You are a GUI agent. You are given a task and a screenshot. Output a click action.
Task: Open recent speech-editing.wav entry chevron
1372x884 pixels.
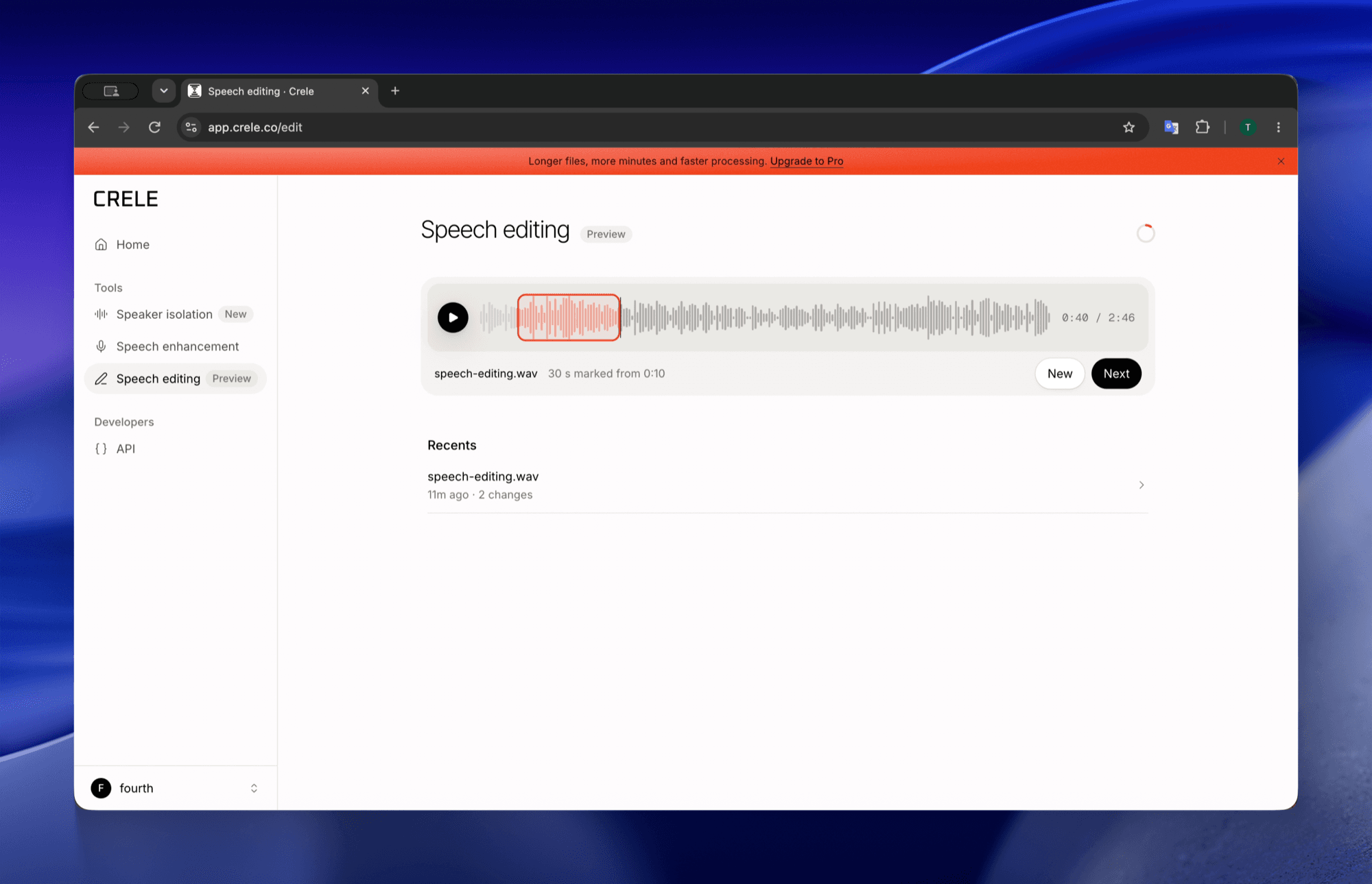[x=1142, y=485]
